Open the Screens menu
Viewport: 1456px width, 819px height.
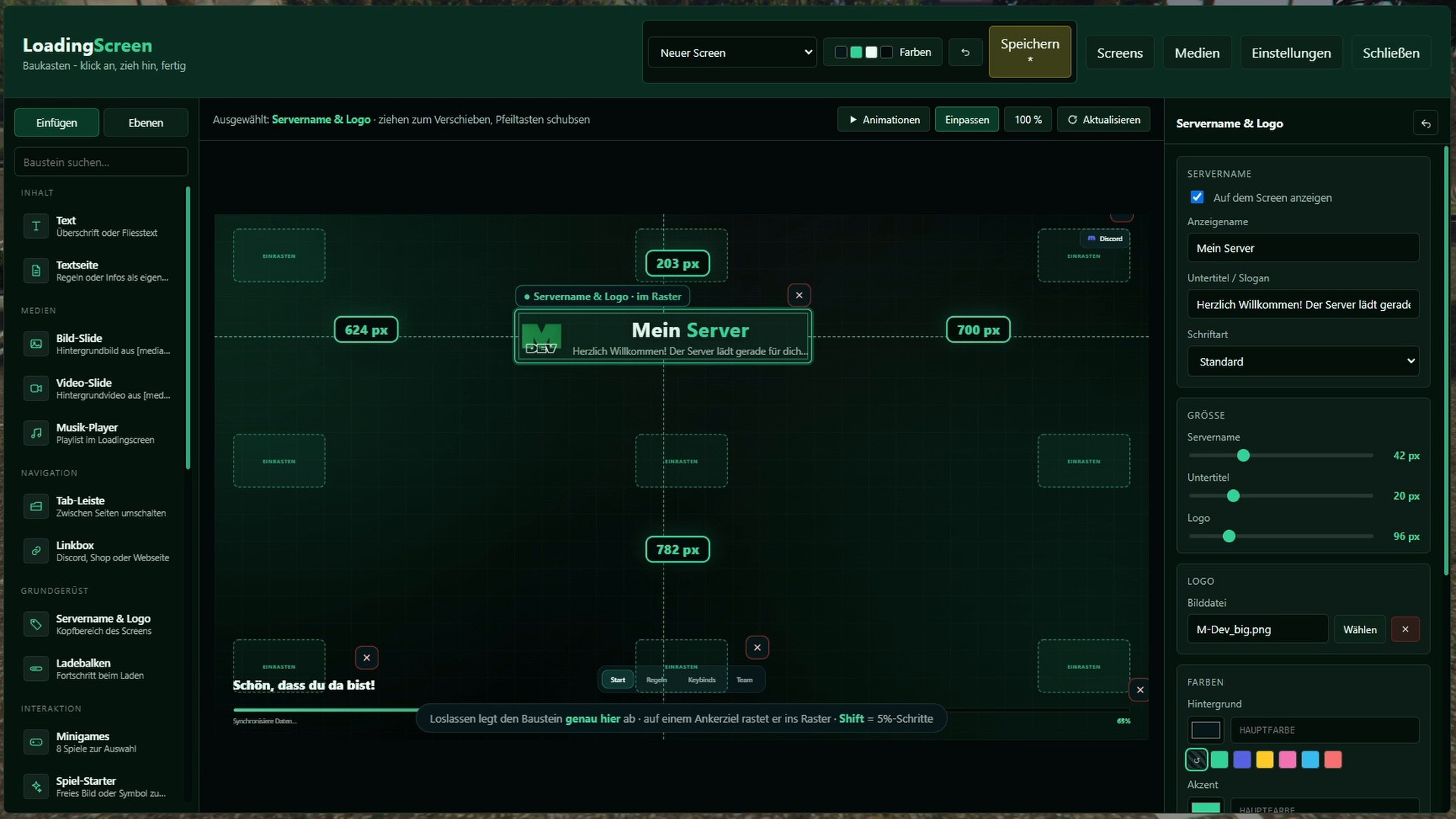[x=1119, y=53]
